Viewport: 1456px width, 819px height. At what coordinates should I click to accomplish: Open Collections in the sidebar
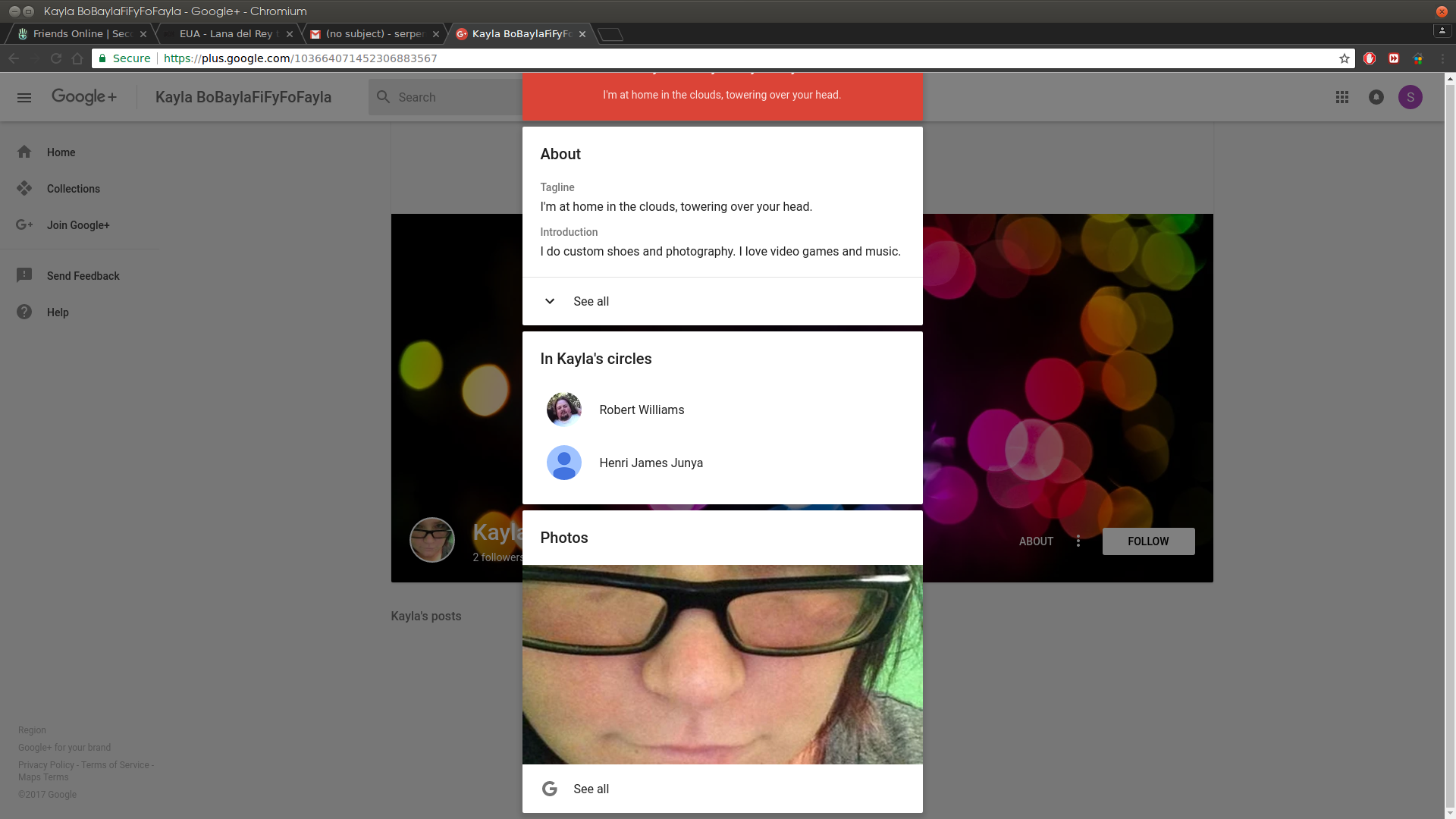coord(79,188)
